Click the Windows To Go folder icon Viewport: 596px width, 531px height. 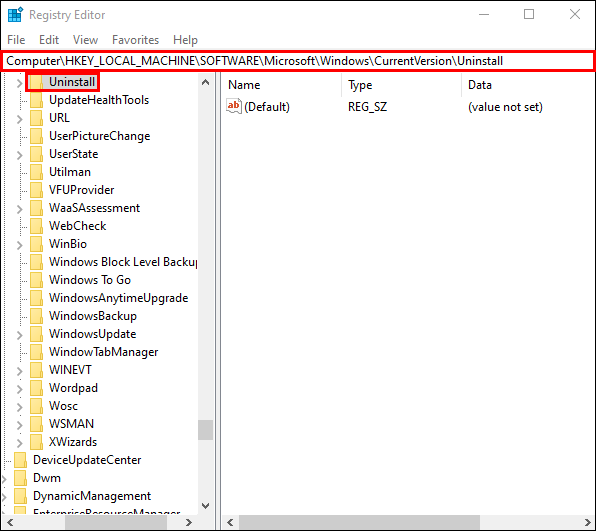[36, 280]
